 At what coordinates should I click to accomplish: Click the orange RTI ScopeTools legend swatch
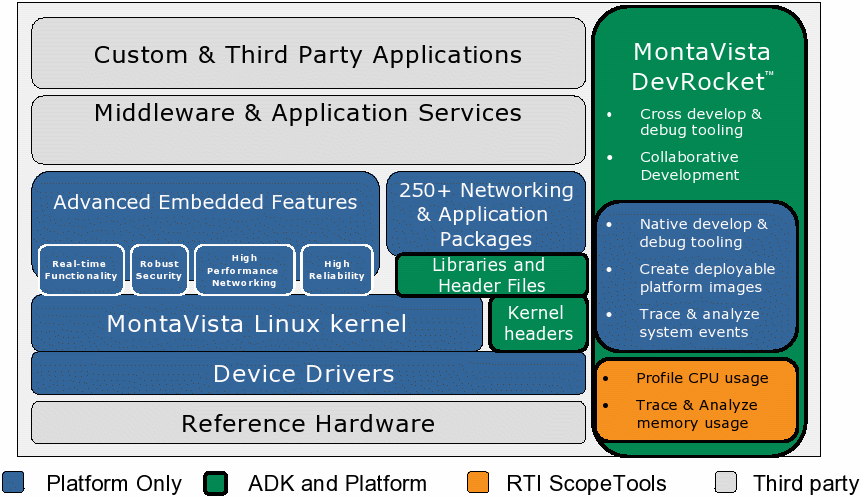pos(478,483)
